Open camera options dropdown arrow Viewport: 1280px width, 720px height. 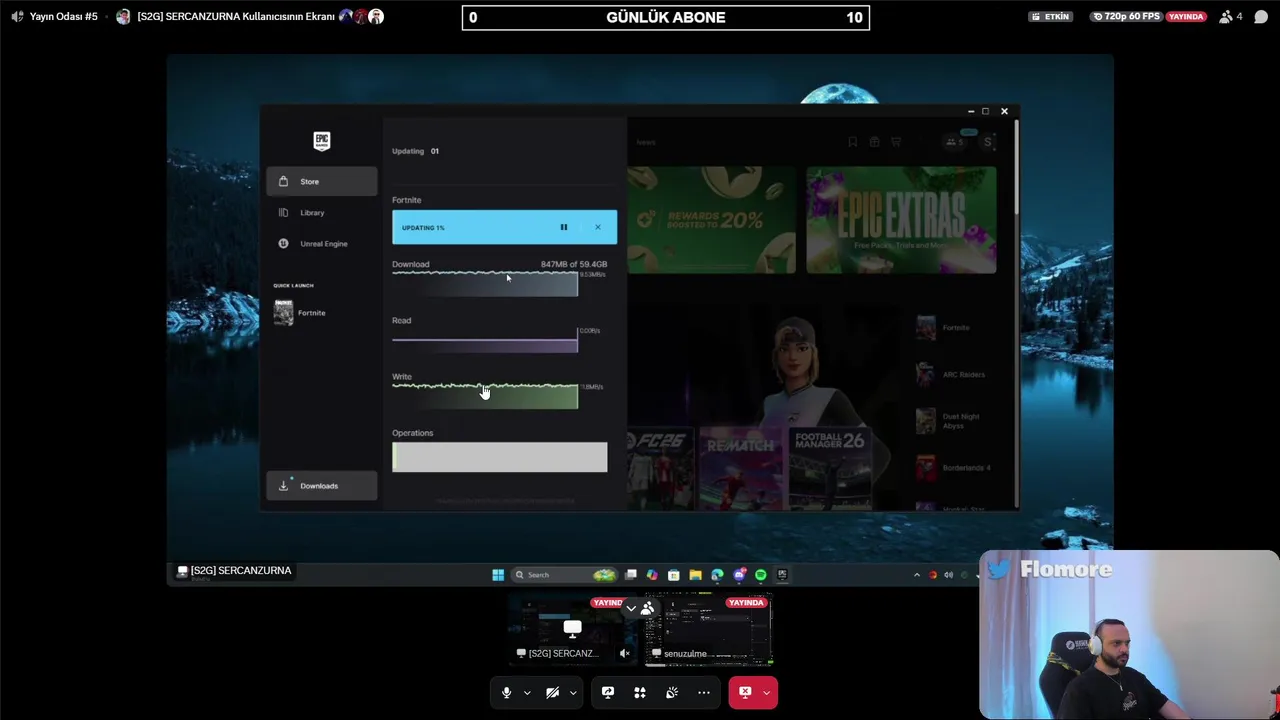pyautogui.click(x=573, y=692)
